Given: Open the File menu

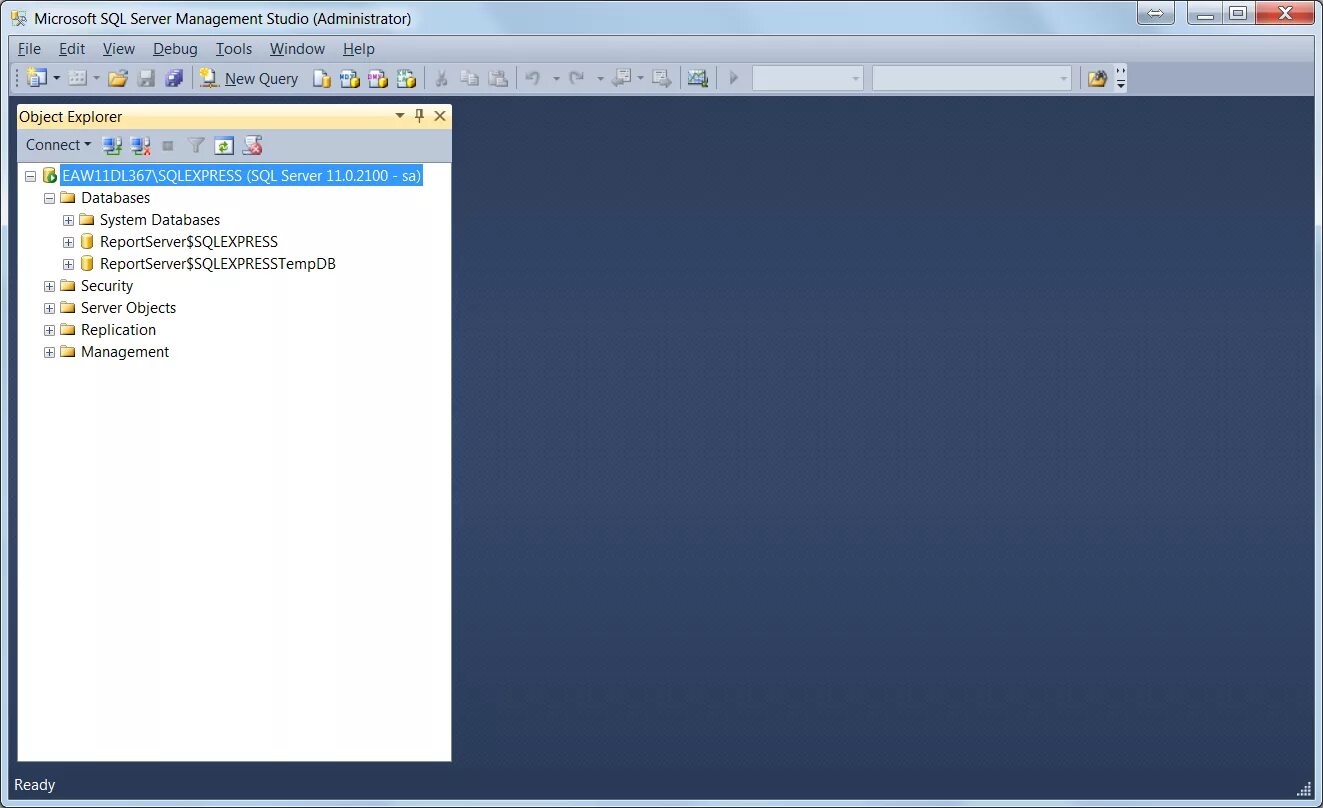Looking at the screenshot, I should [29, 48].
